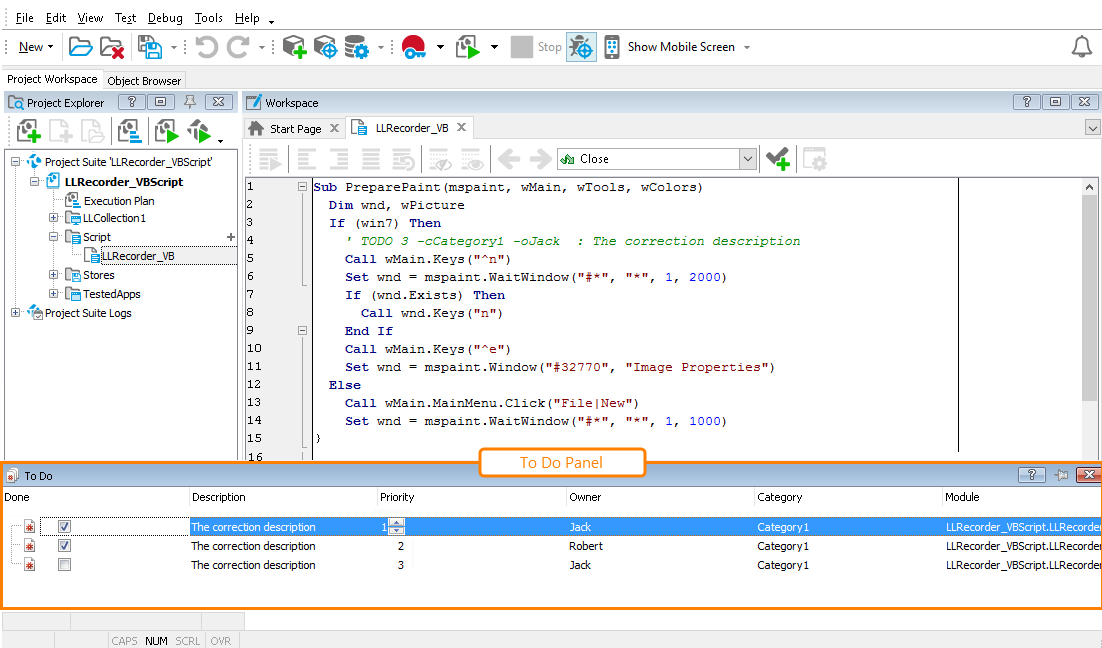The image size is (1102, 648).
Task: Select LLRecorder_VB script in tree
Action: point(137,256)
